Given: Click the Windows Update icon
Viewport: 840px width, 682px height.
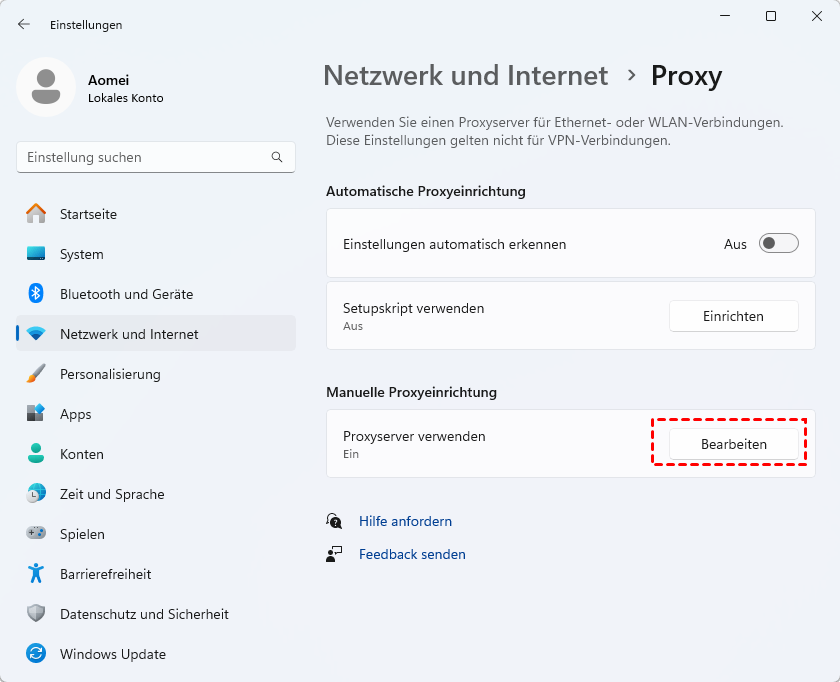Looking at the screenshot, I should (x=36, y=654).
